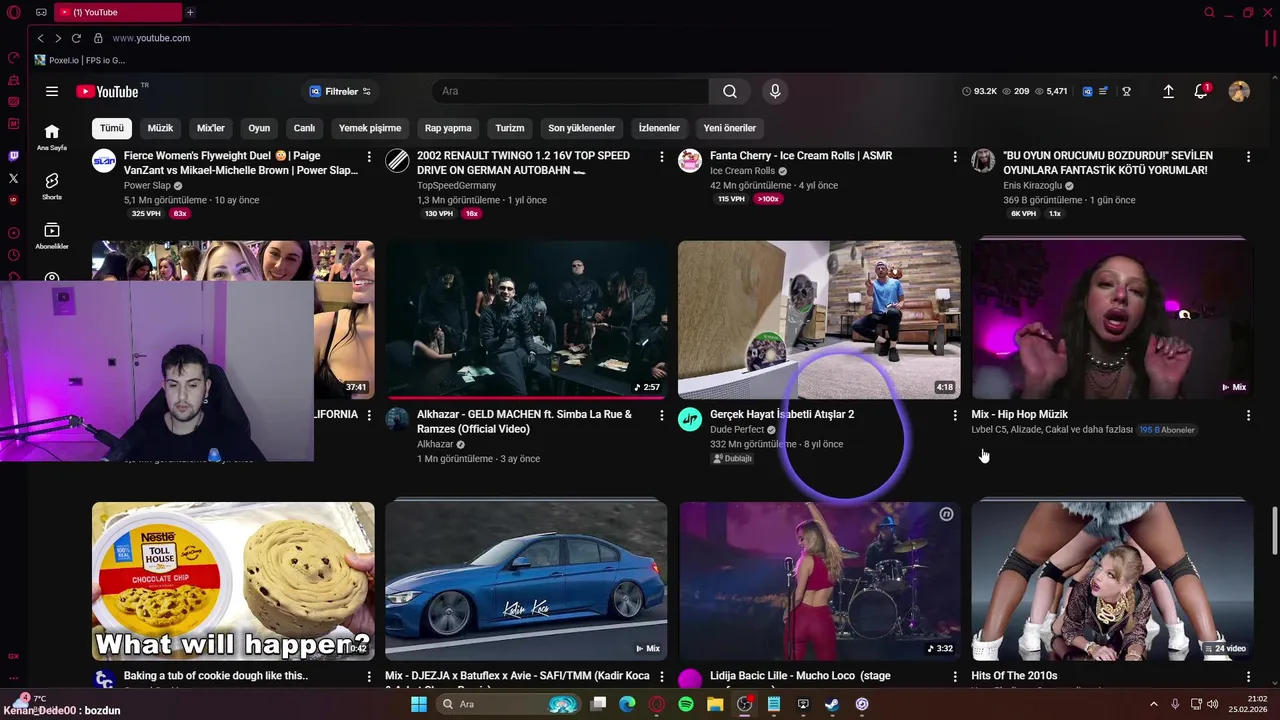Image resolution: width=1280 pixels, height=720 pixels.
Task: Select the Canlı filter chip
Action: point(304,128)
